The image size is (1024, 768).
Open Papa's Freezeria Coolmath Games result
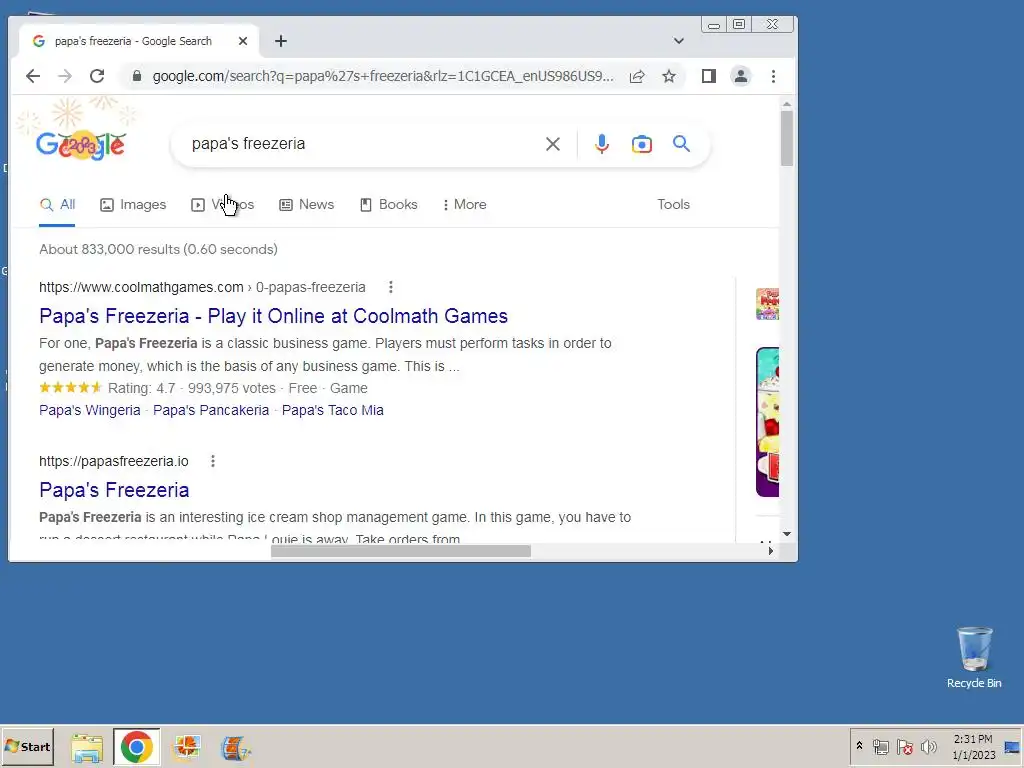[273, 316]
